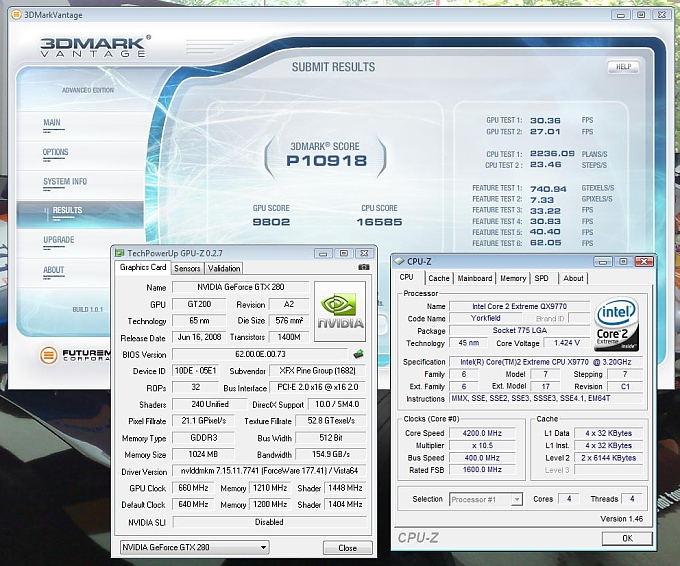This screenshot has width=680, height=566.
Task: Select the CPU tab in CPU-Z
Action: [407, 277]
